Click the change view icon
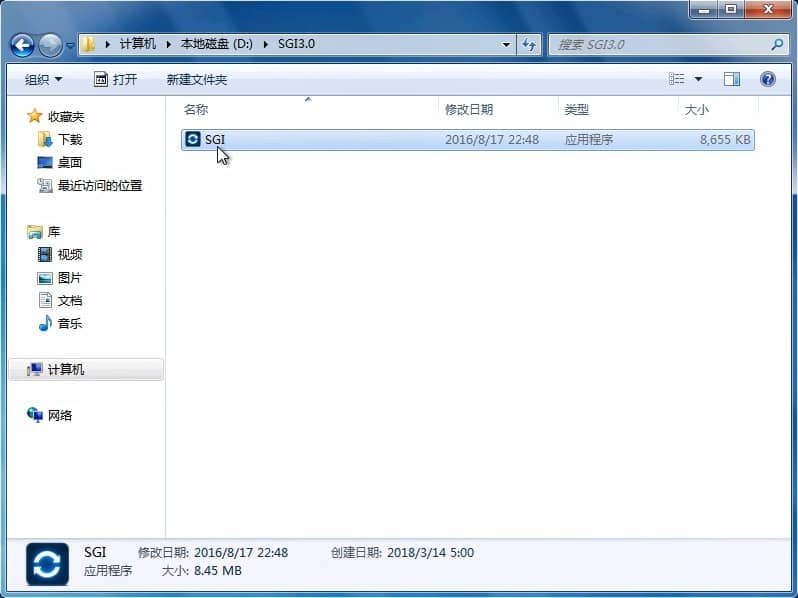This screenshot has width=798, height=598. [677, 79]
